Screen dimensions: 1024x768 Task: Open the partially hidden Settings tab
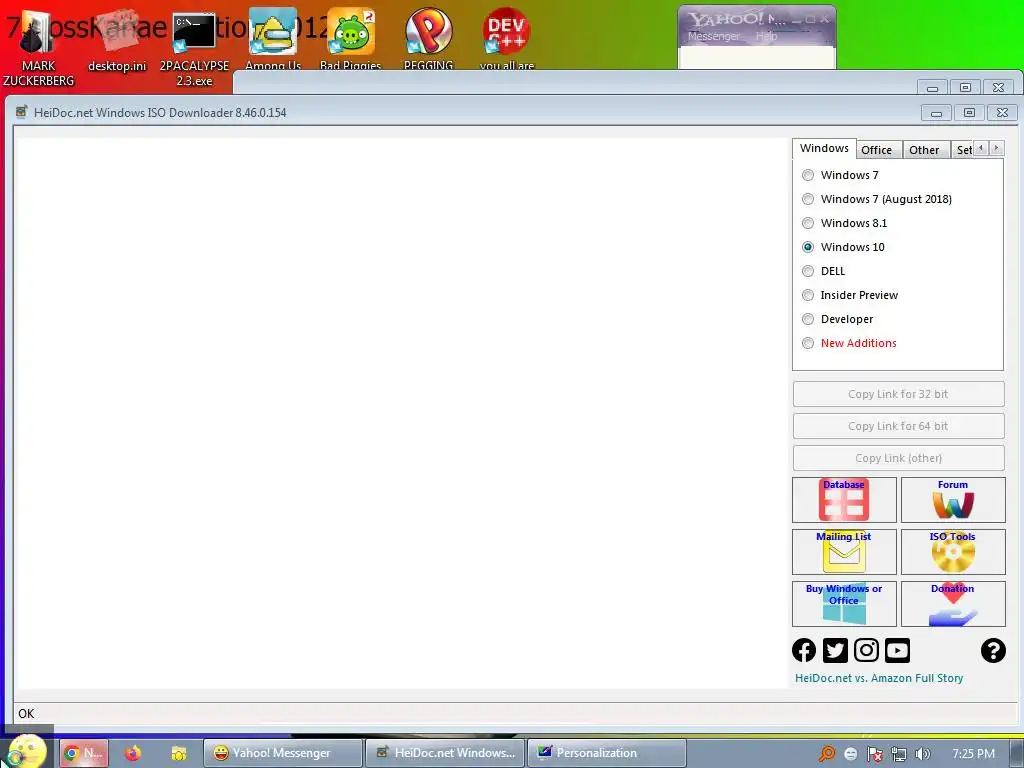pos(963,150)
